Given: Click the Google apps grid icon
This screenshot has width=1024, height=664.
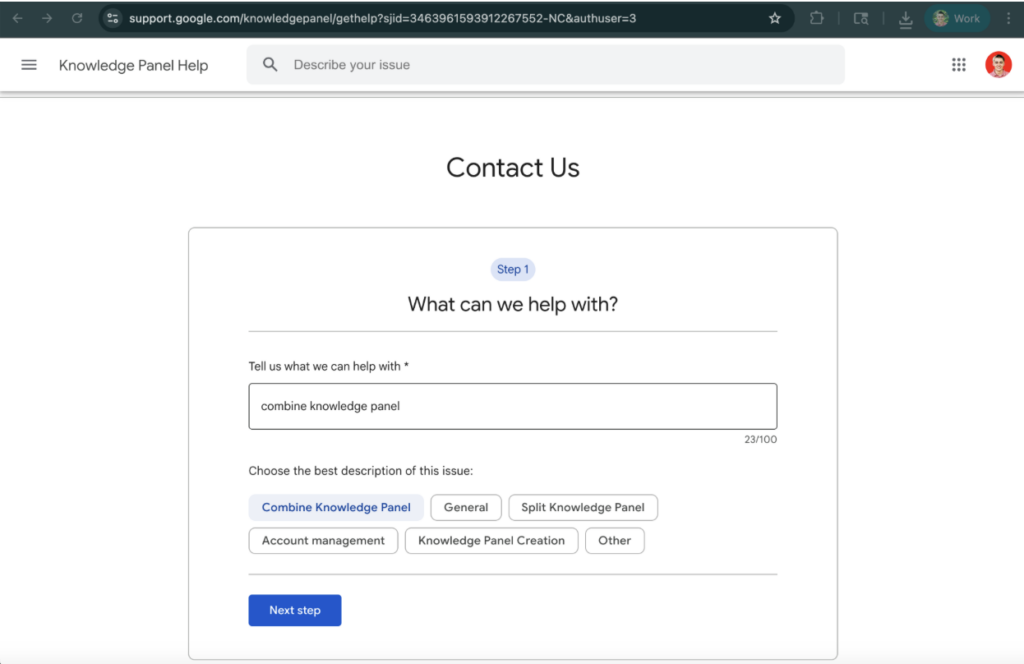Looking at the screenshot, I should click(958, 65).
